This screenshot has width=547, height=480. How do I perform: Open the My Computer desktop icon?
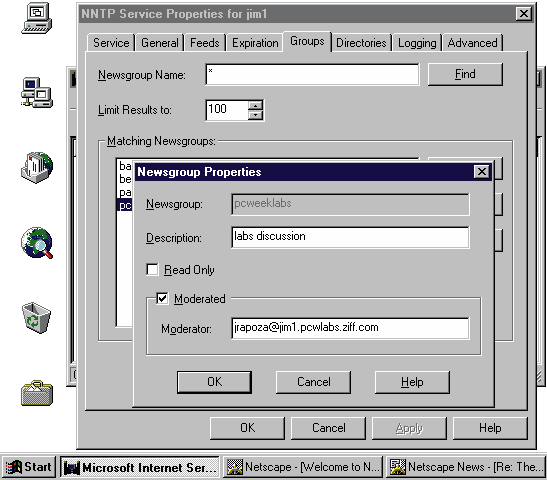tap(37, 18)
